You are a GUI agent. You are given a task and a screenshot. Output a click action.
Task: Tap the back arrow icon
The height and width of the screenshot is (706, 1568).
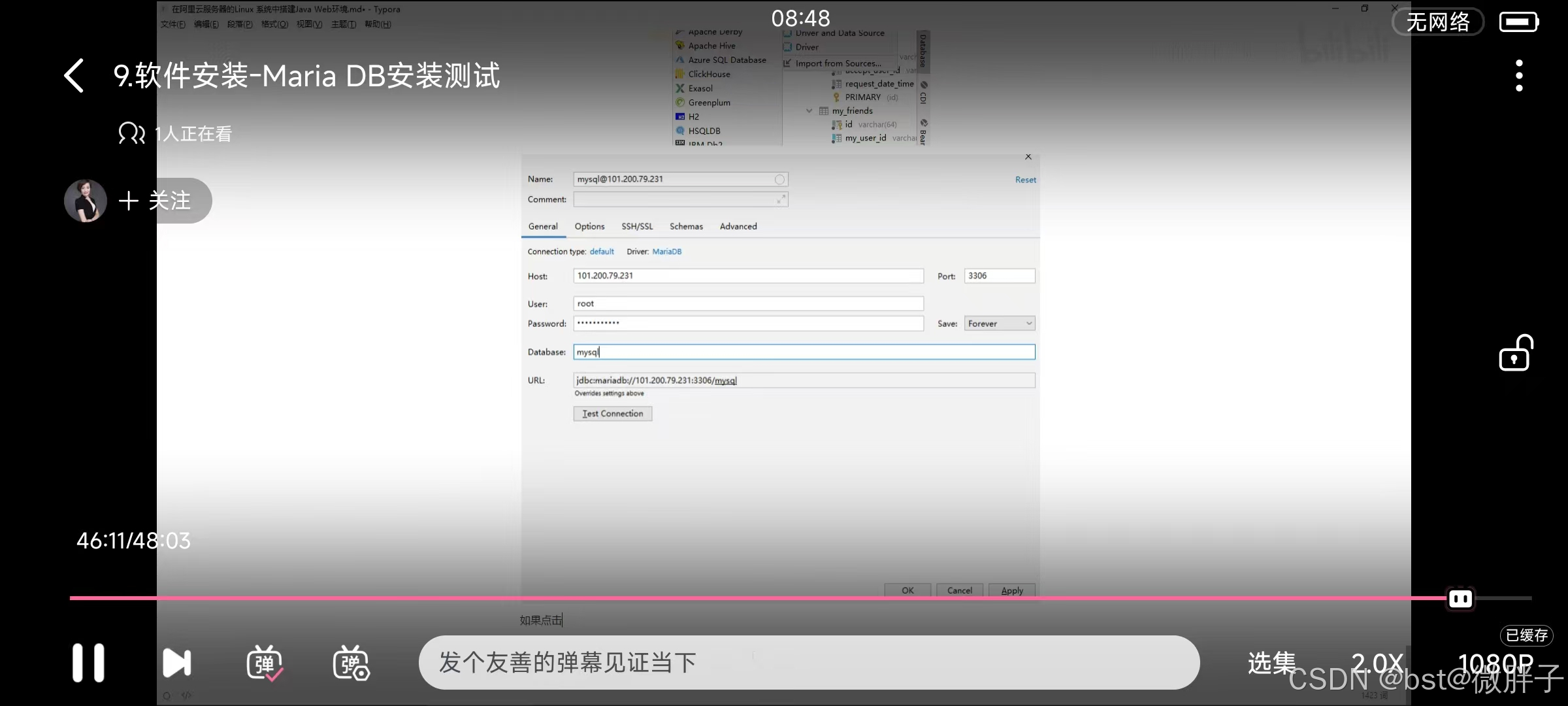[x=74, y=76]
